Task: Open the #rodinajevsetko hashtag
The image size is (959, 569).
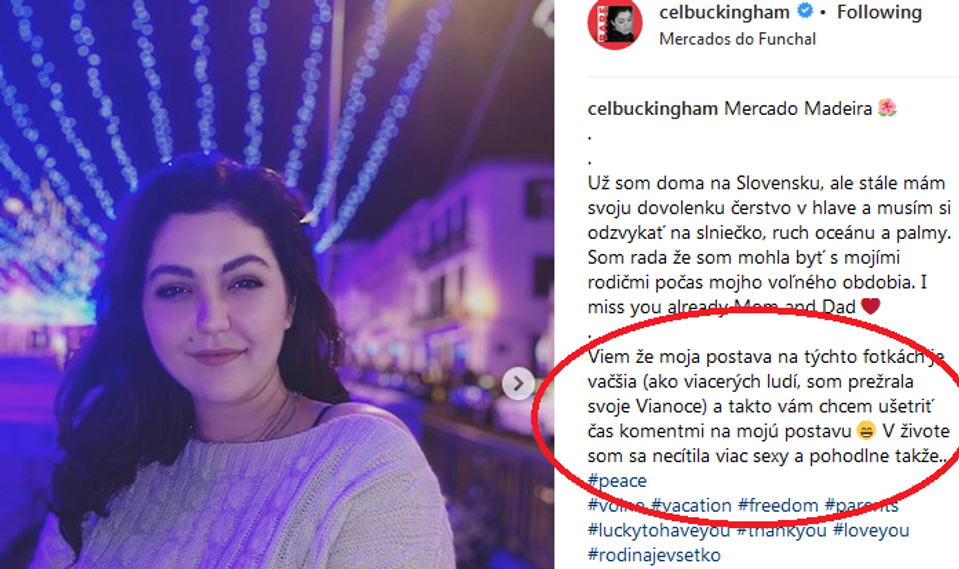Action: [x=654, y=556]
